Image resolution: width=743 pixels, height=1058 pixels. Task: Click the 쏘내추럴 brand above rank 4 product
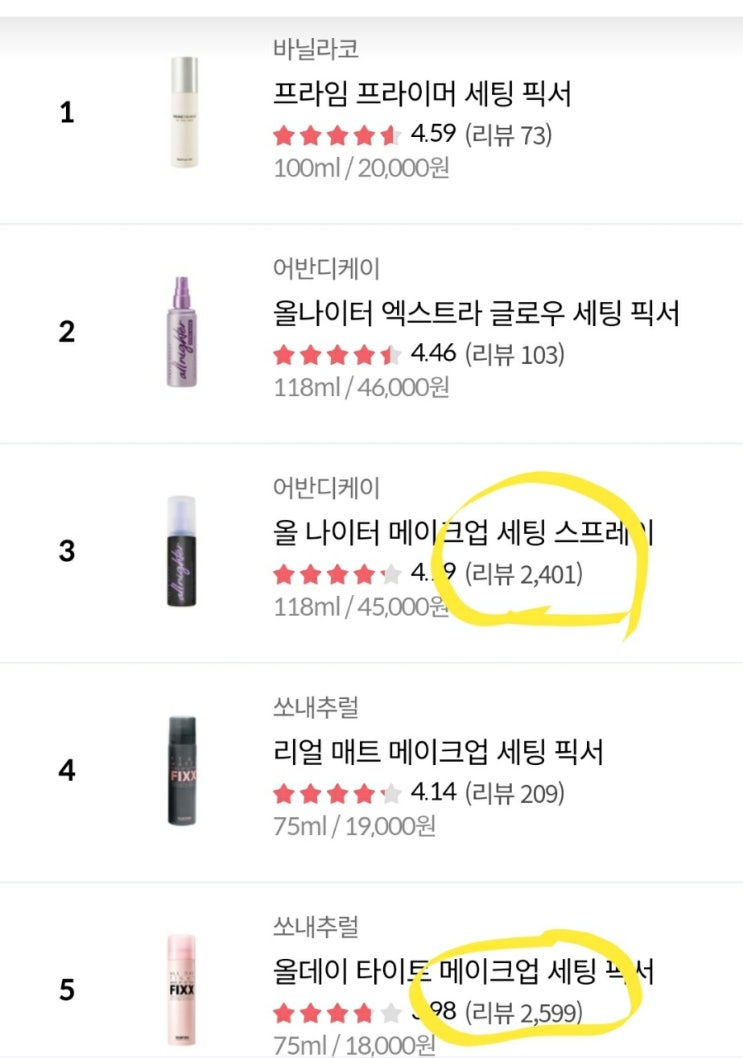pyautogui.click(x=316, y=707)
